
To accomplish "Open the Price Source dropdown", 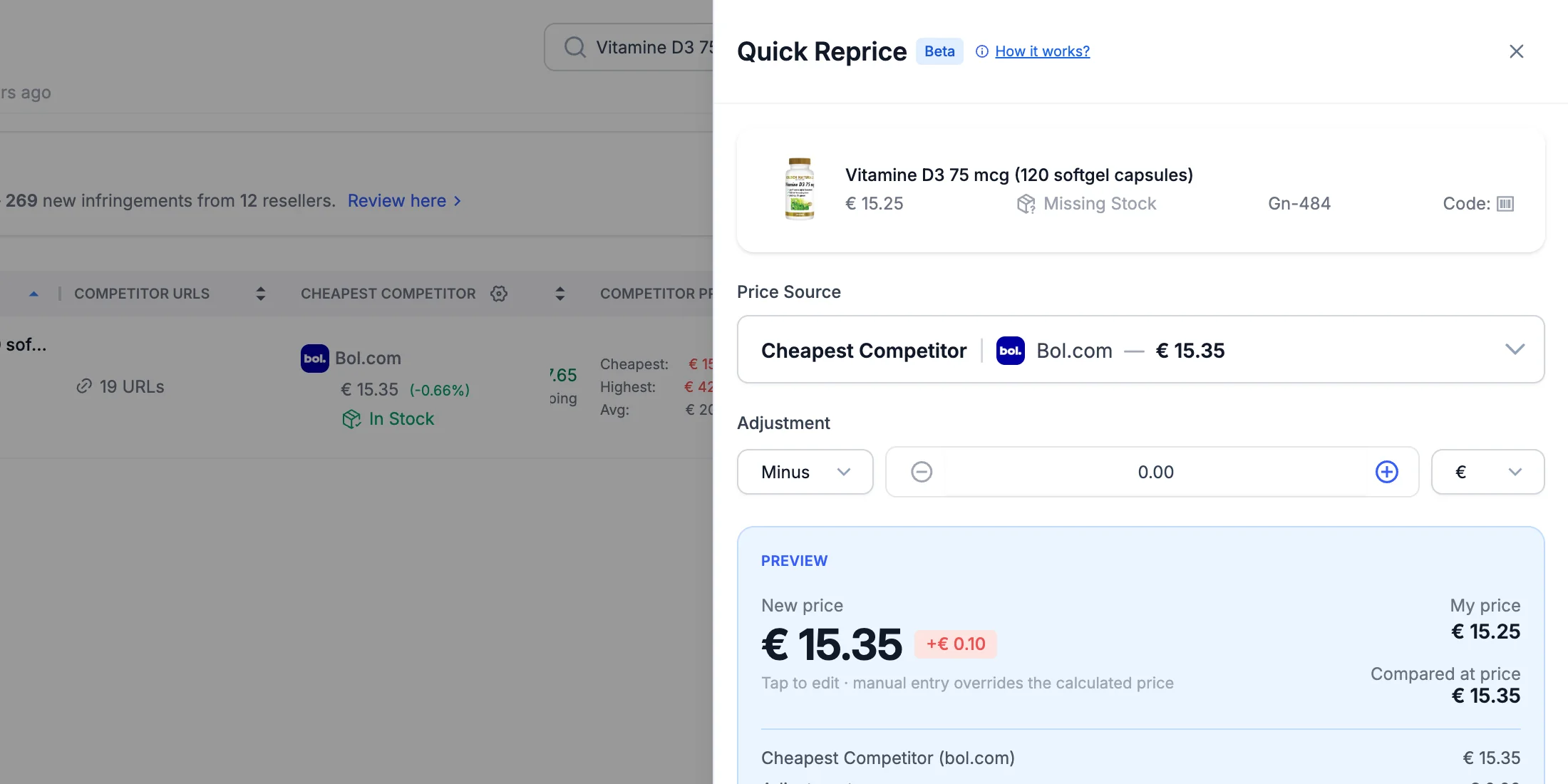I will tap(1140, 349).
